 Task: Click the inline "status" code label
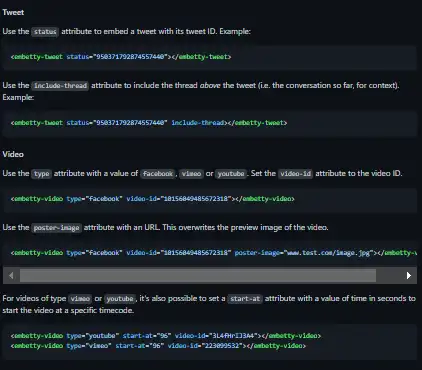tap(45, 32)
